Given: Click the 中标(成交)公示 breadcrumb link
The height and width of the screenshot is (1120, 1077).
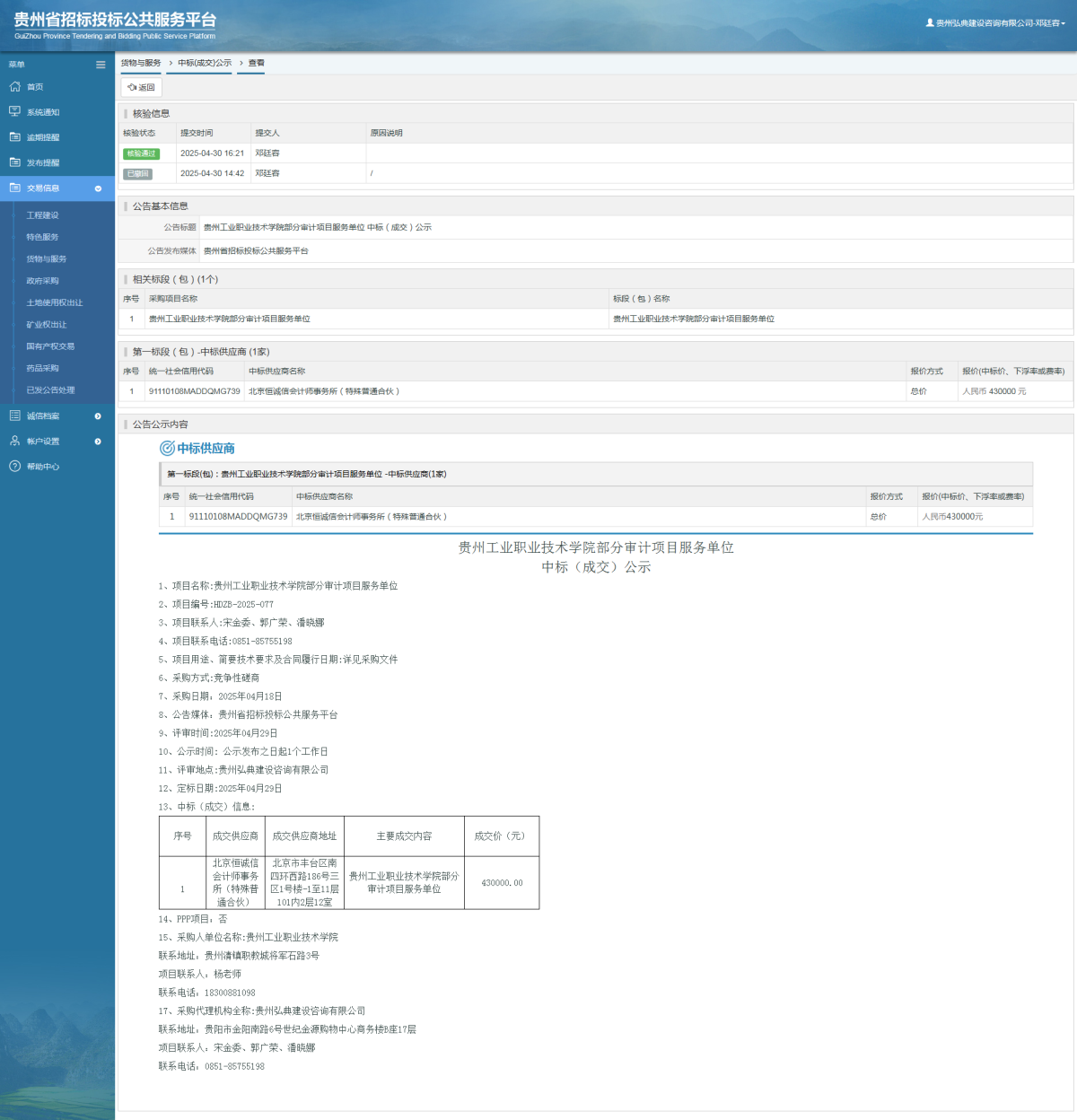Looking at the screenshot, I should [205, 63].
